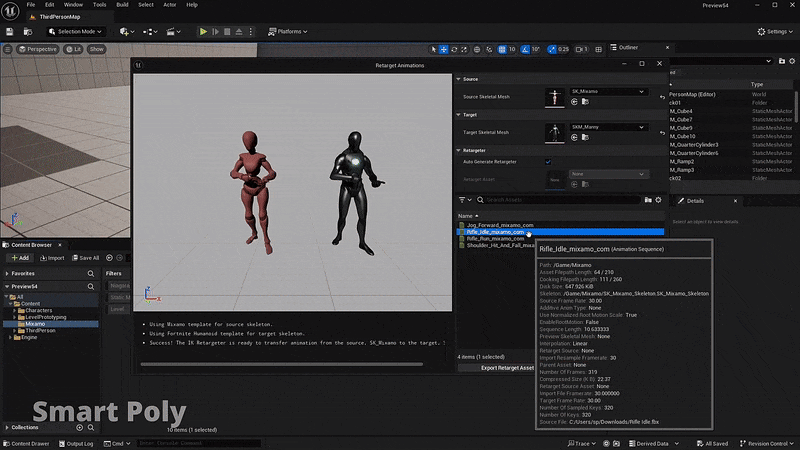Open the Actor menu
The height and width of the screenshot is (450, 800).
pyautogui.click(x=169, y=5)
